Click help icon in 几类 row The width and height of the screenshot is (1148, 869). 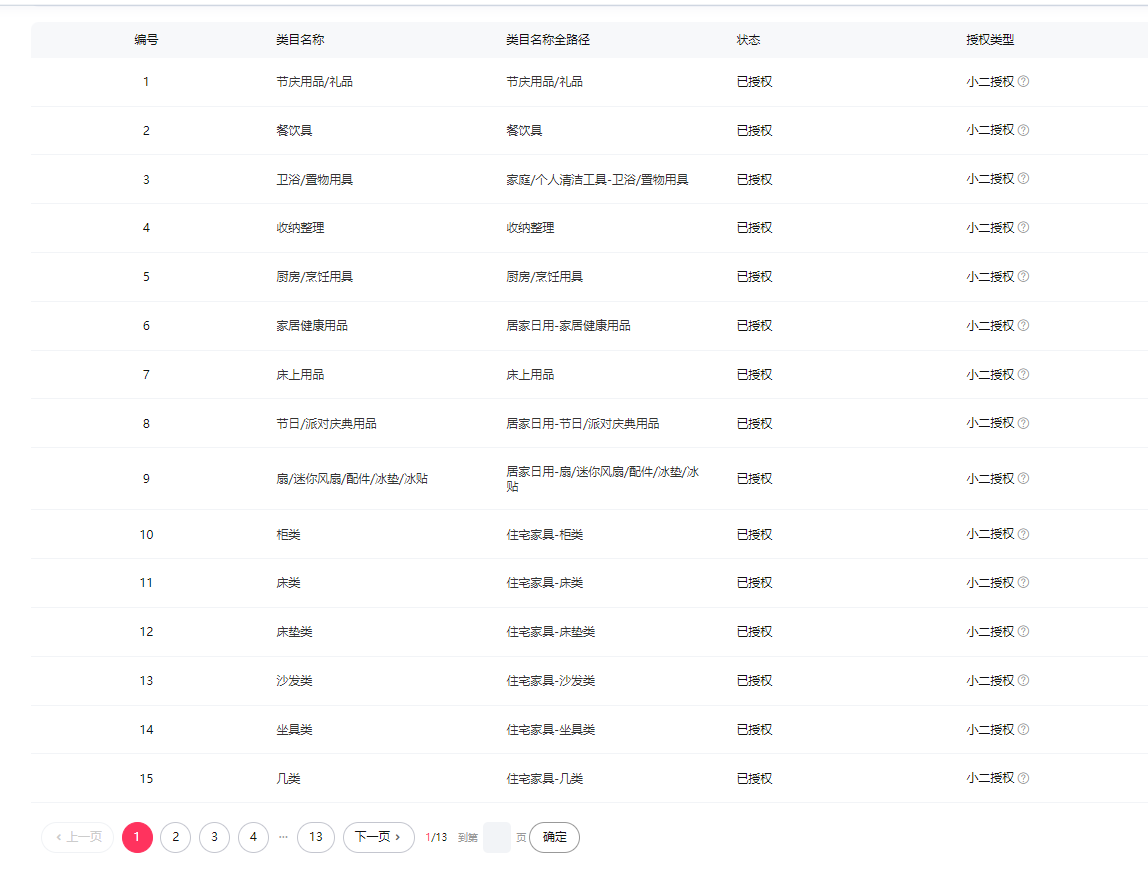[x=1023, y=779]
